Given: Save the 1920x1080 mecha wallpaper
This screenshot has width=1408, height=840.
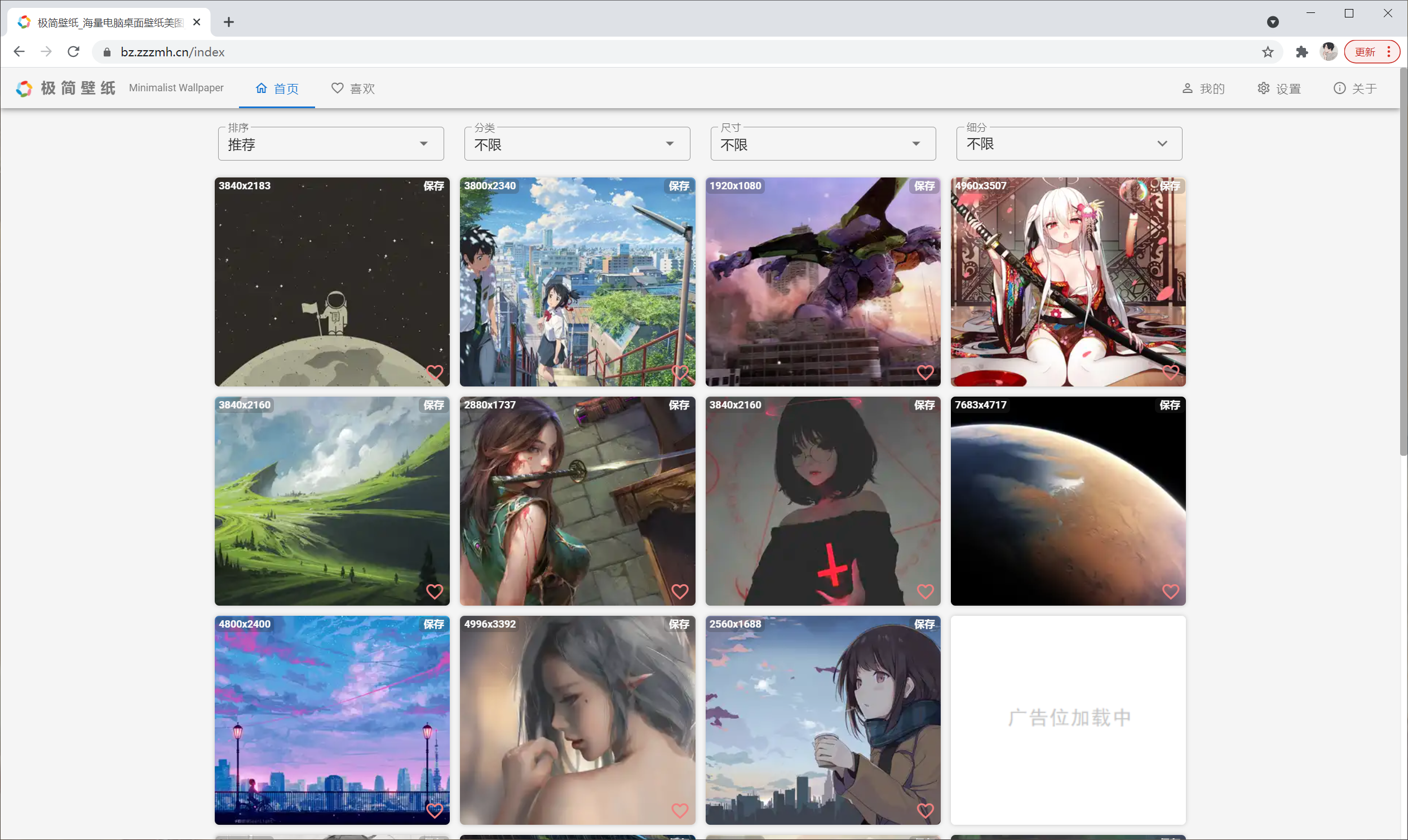Looking at the screenshot, I should click(924, 186).
